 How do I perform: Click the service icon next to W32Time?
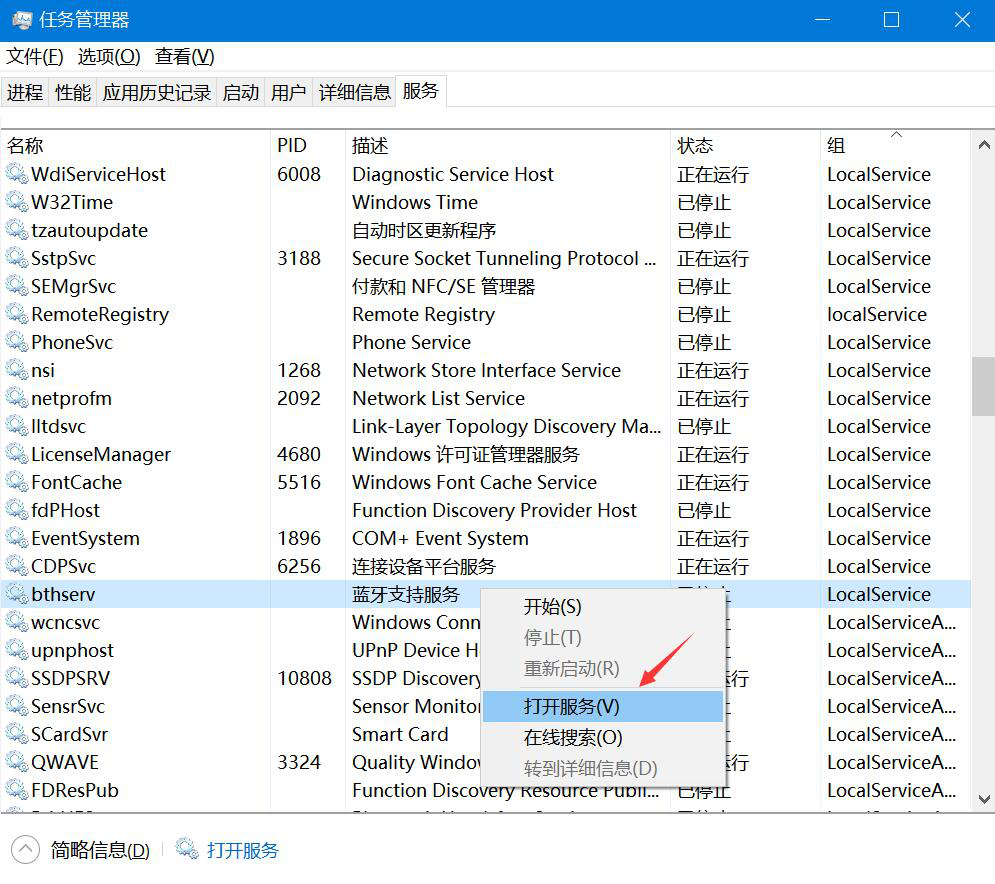click(x=17, y=202)
